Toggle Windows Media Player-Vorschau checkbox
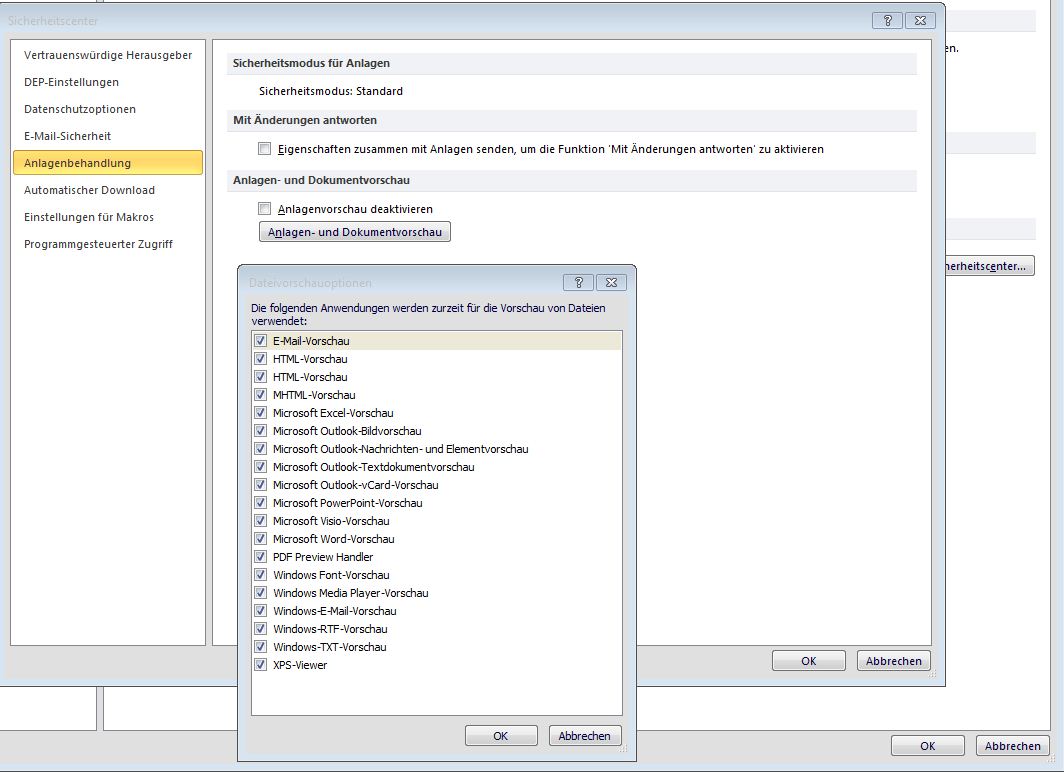 pyautogui.click(x=261, y=593)
